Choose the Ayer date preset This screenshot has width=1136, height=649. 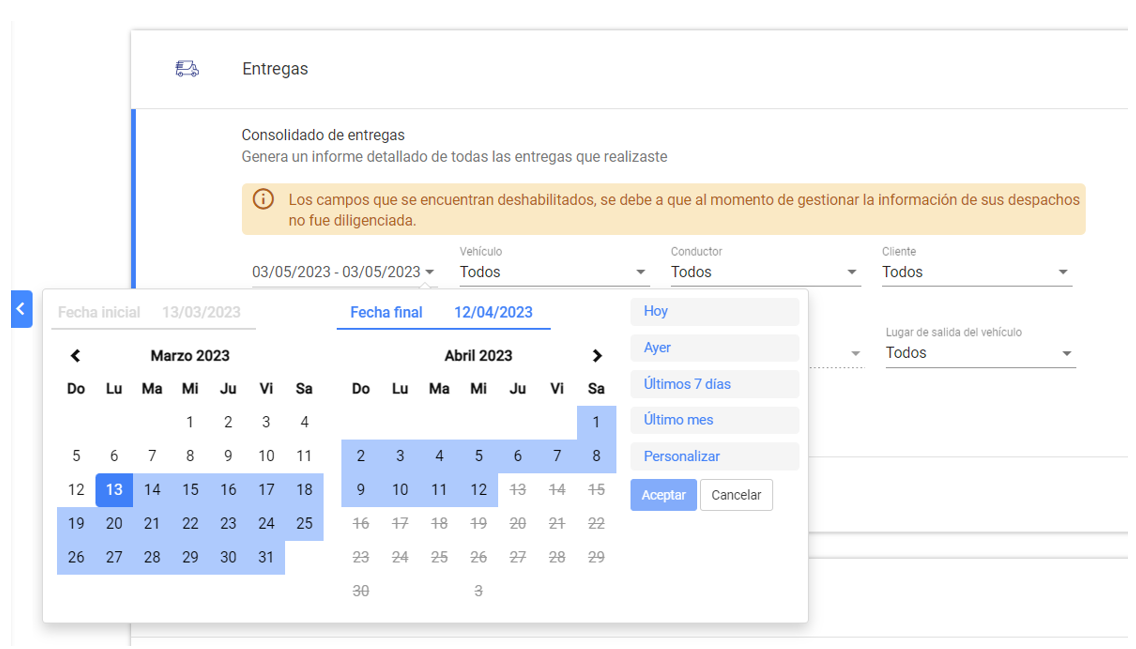click(714, 348)
